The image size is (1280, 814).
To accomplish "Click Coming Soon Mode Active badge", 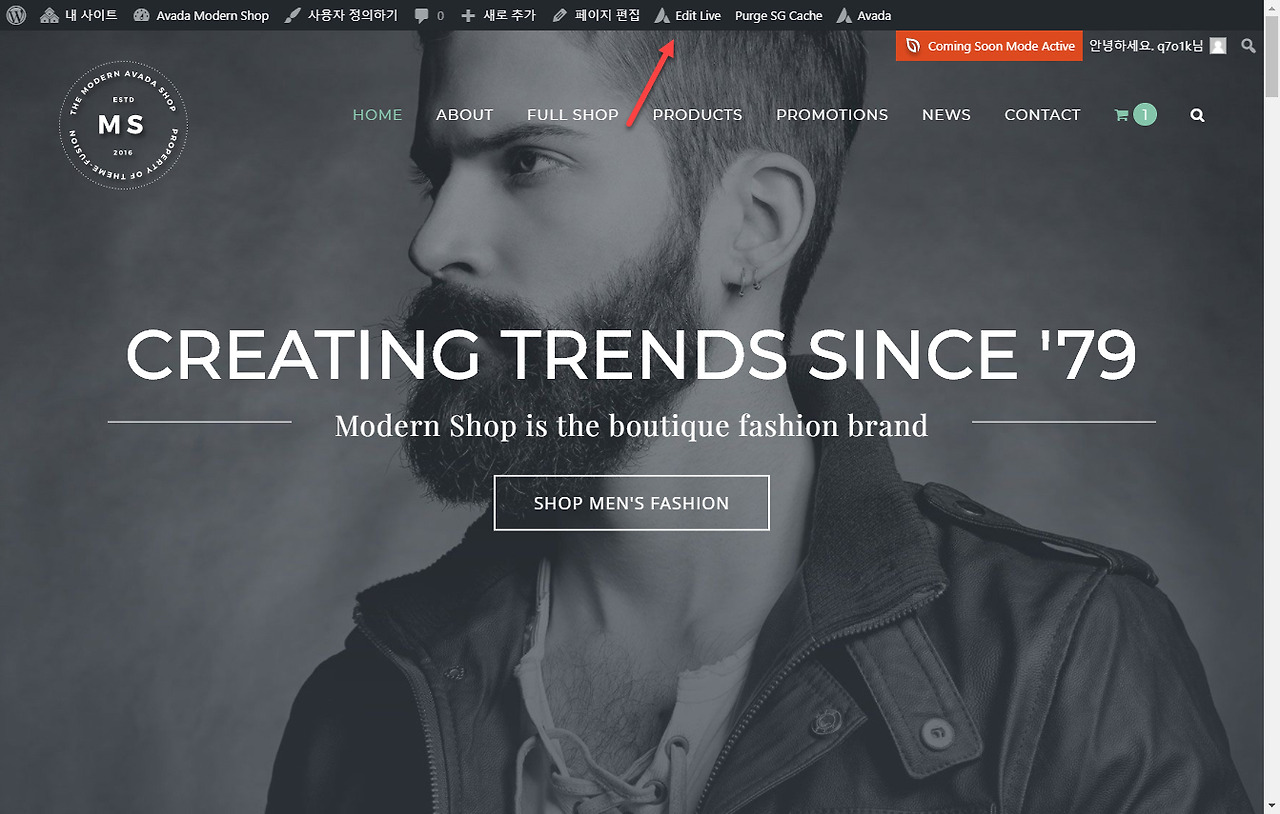I will pyautogui.click(x=989, y=46).
